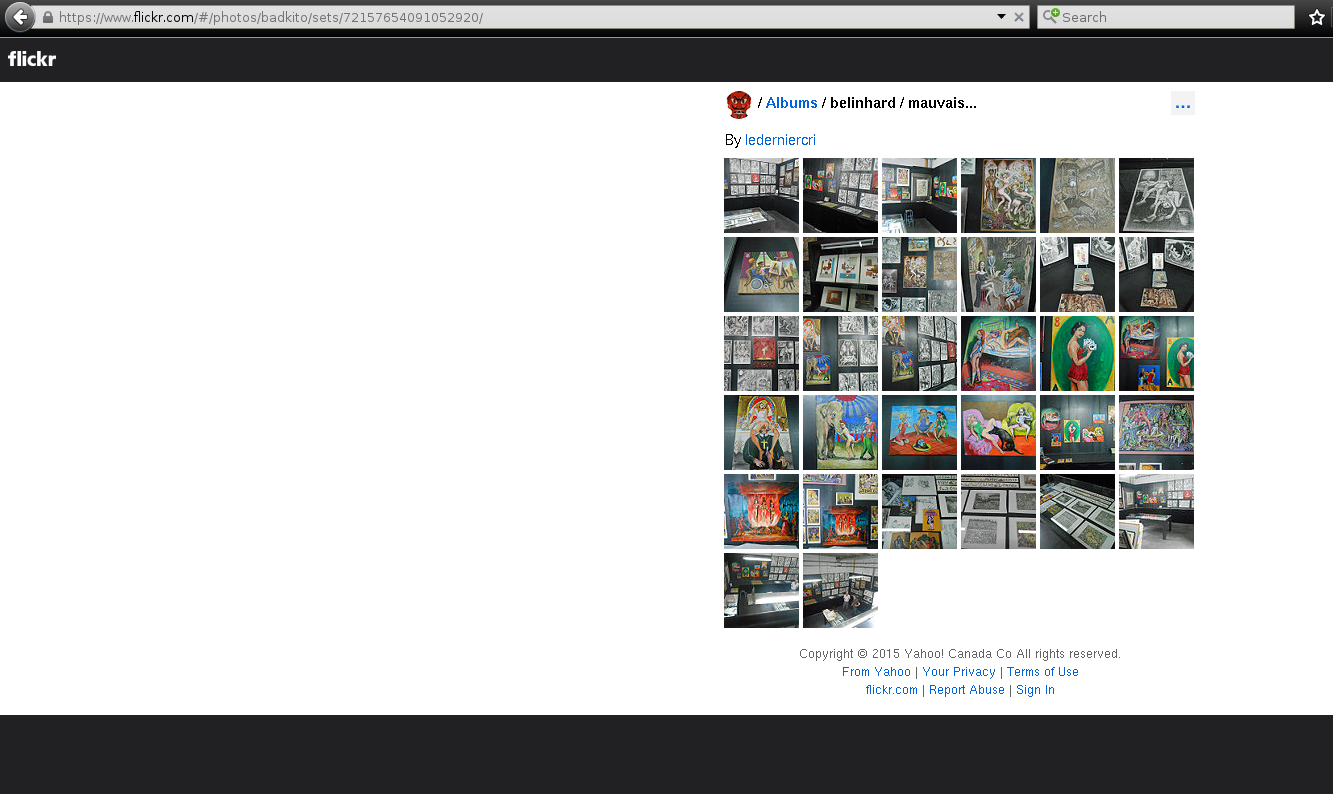Open thumbnail of colorful nude figures tall painting
Image resolution: width=1333 pixels, height=794 pixels.
[x=998, y=195]
